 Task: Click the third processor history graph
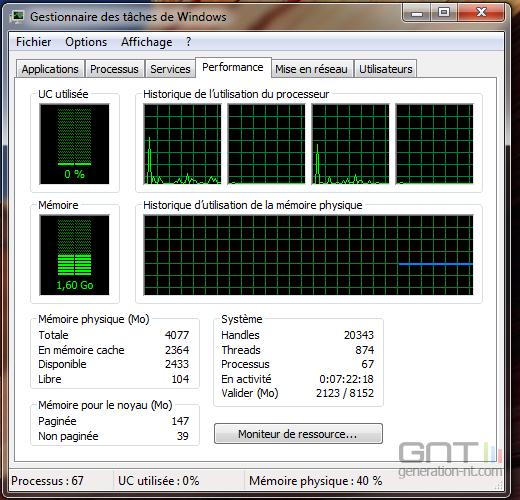350,144
